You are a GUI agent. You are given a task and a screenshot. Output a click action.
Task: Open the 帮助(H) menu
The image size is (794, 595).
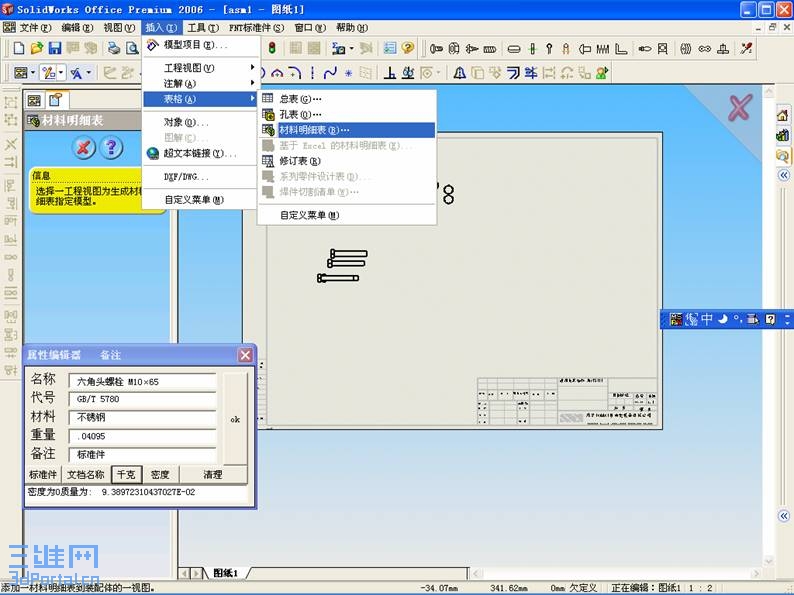point(352,27)
